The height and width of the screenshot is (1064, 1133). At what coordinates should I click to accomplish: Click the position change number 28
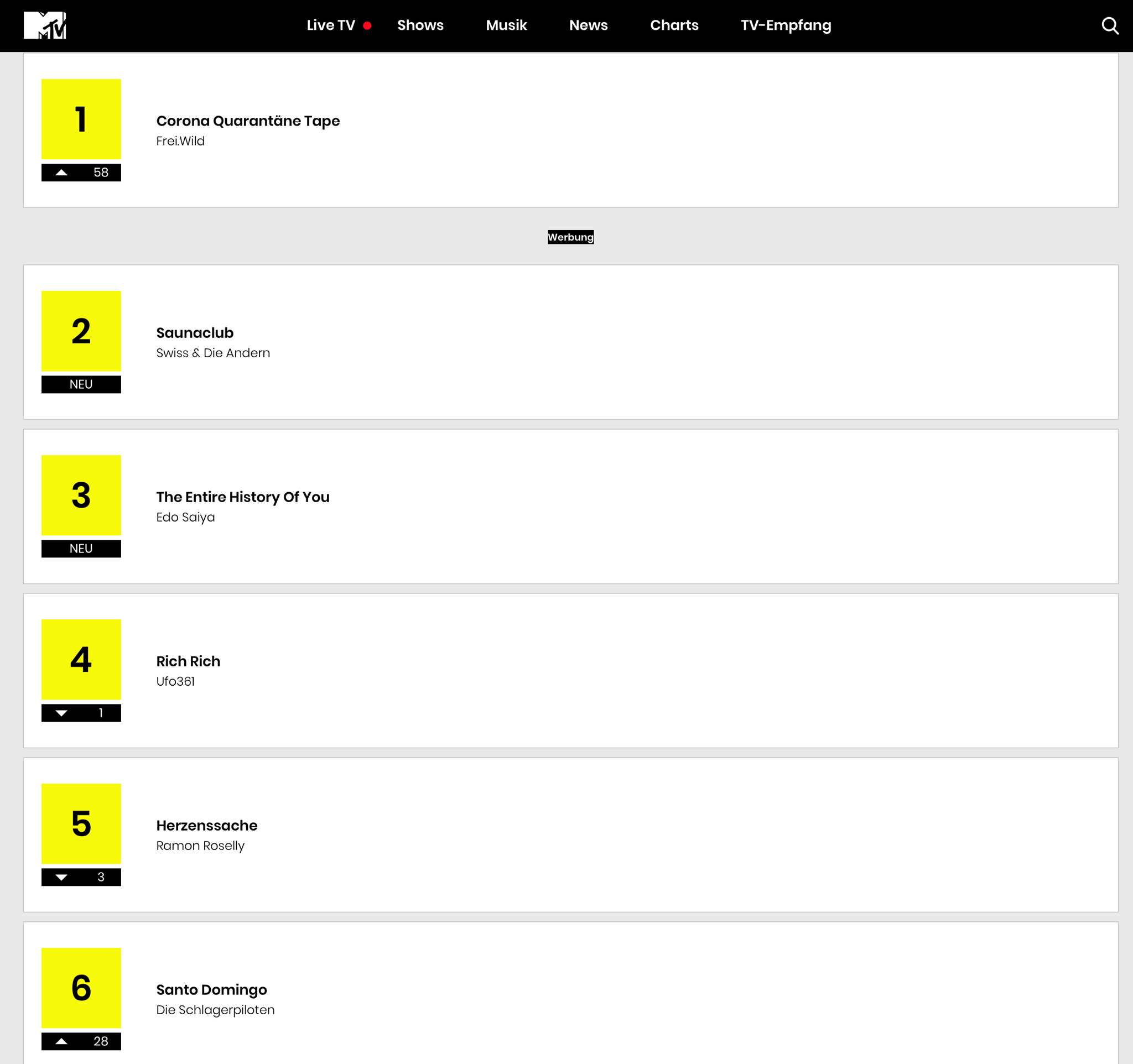(x=101, y=1041)
